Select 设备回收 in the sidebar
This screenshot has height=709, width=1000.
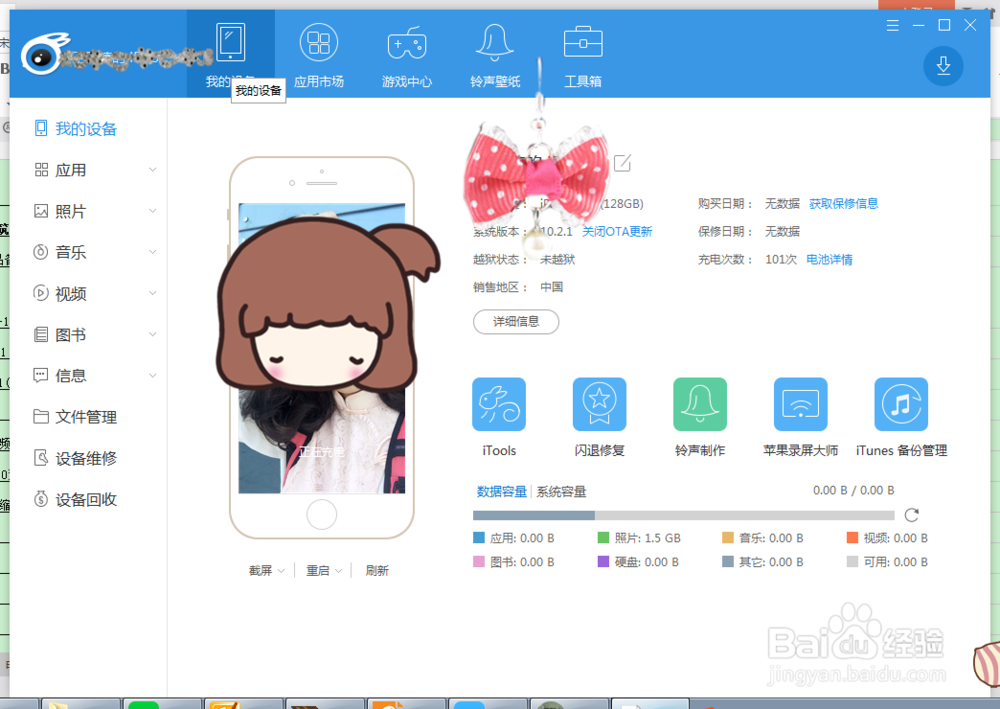[82, 498]
